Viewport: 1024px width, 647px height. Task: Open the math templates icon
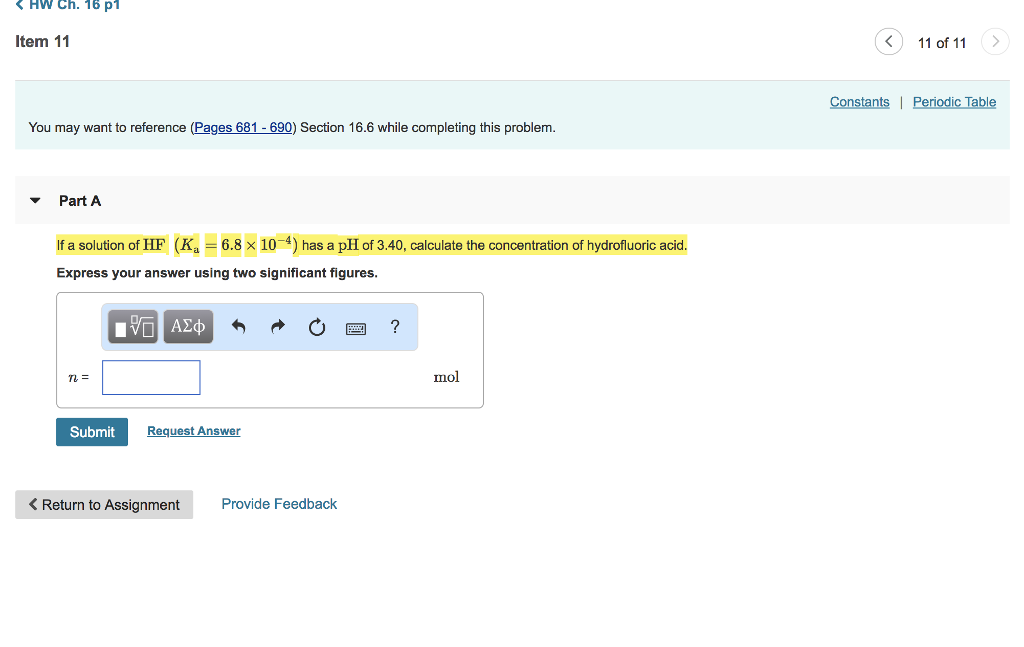[131, 326]
